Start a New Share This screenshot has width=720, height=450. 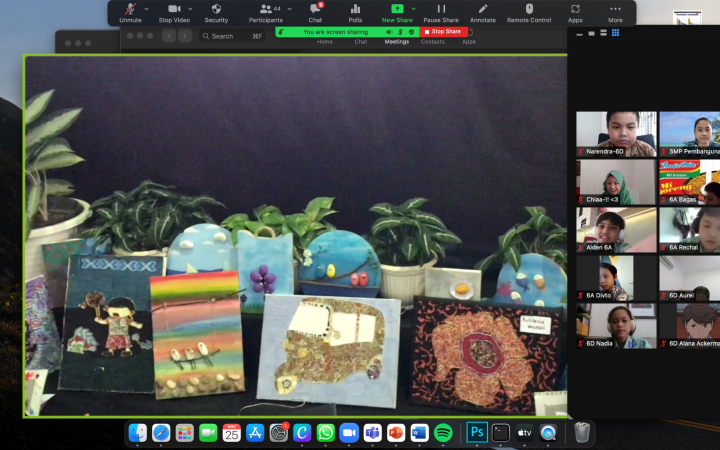tap(396, 12)
